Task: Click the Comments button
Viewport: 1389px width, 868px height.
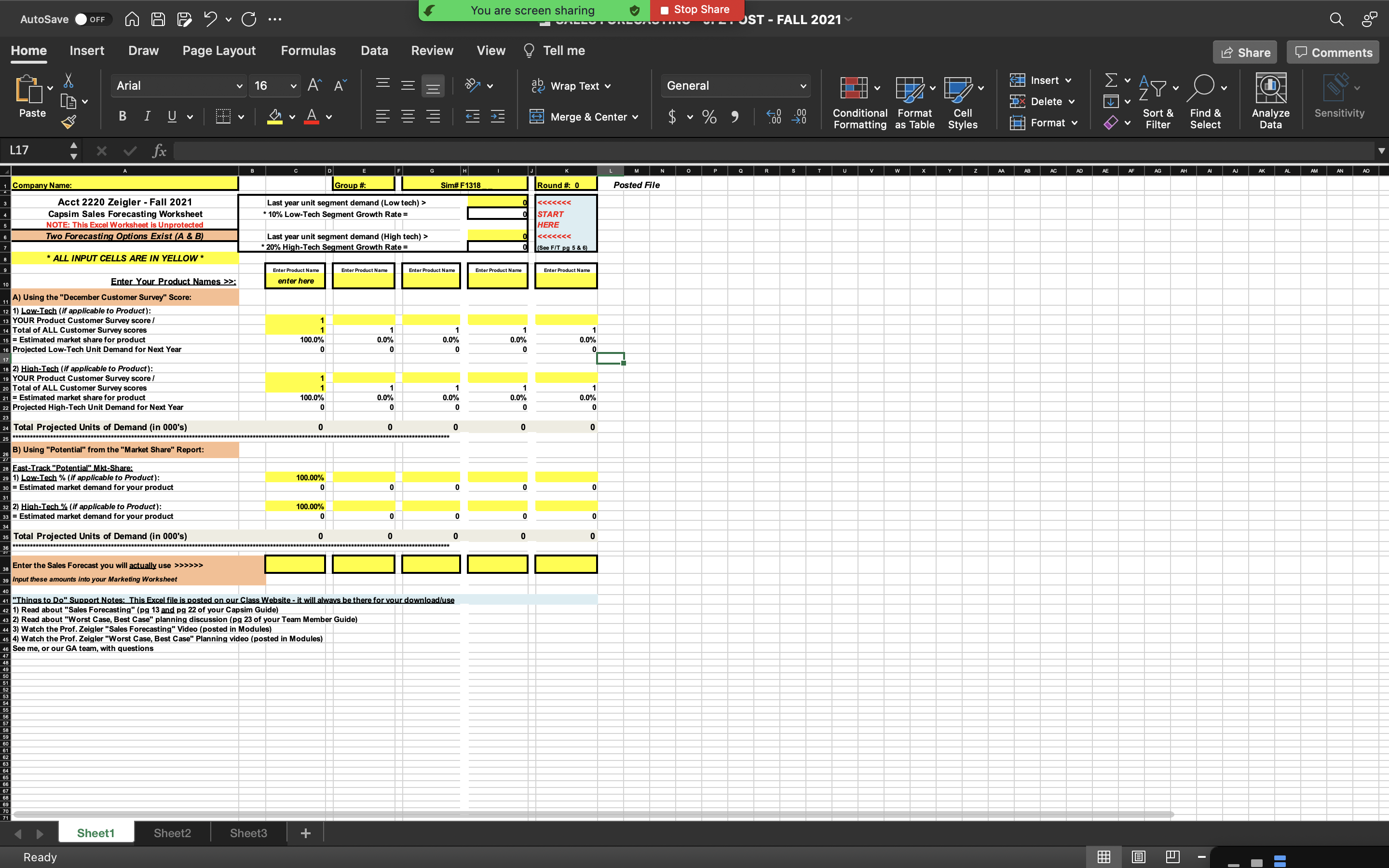Action: pos(1333,53)
